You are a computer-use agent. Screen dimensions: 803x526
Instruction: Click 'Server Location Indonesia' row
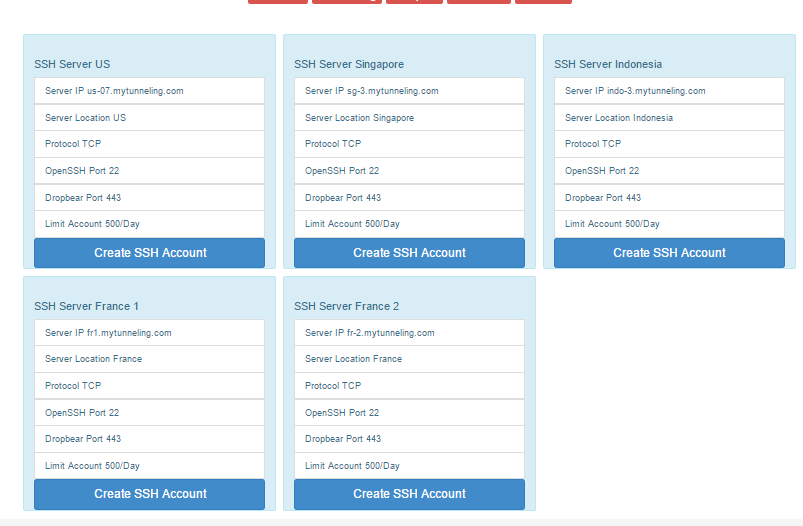pyautogui.click(x=669, y=117)
